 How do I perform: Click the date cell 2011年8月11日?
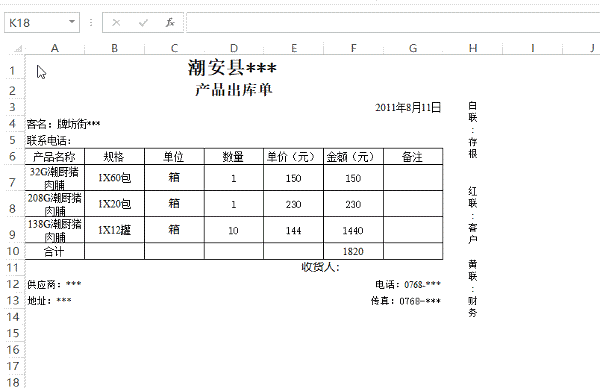[408, 108]
